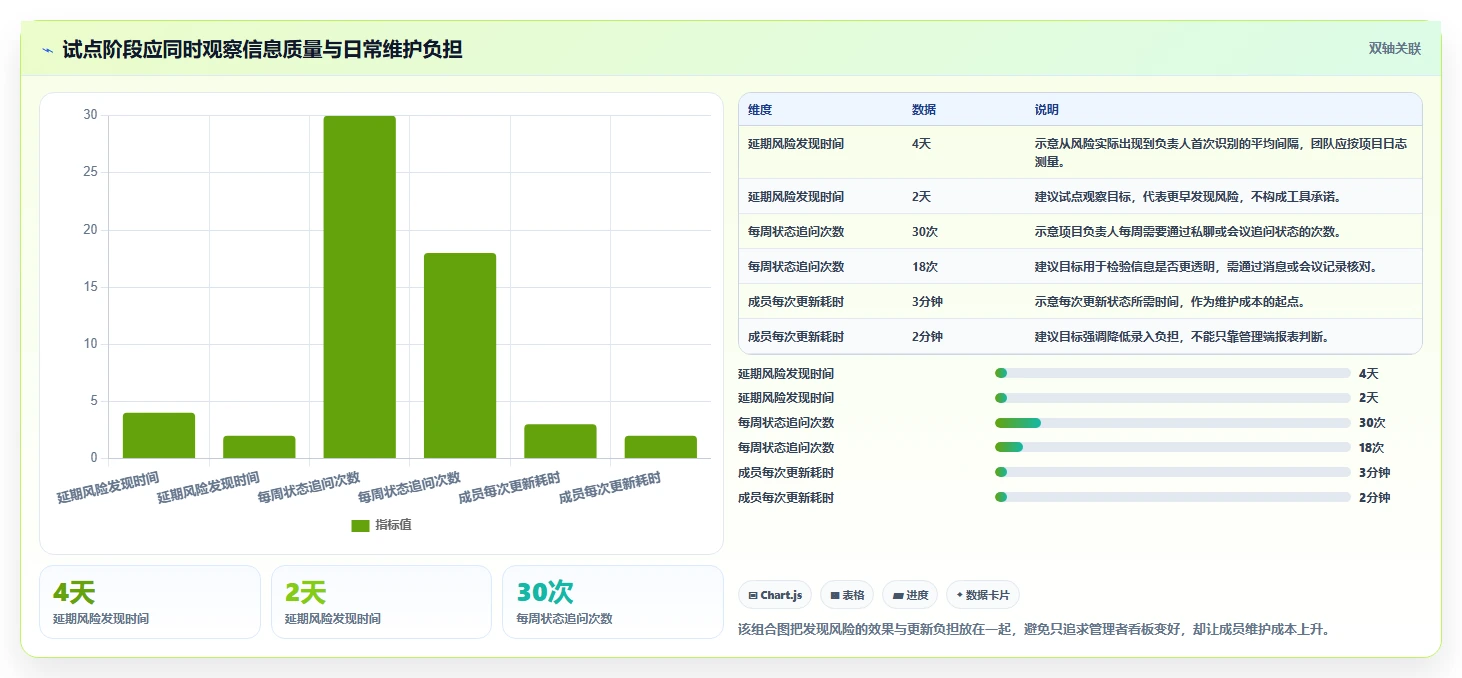Click the progress bar labeled 3分钟

click(1173, 473)
